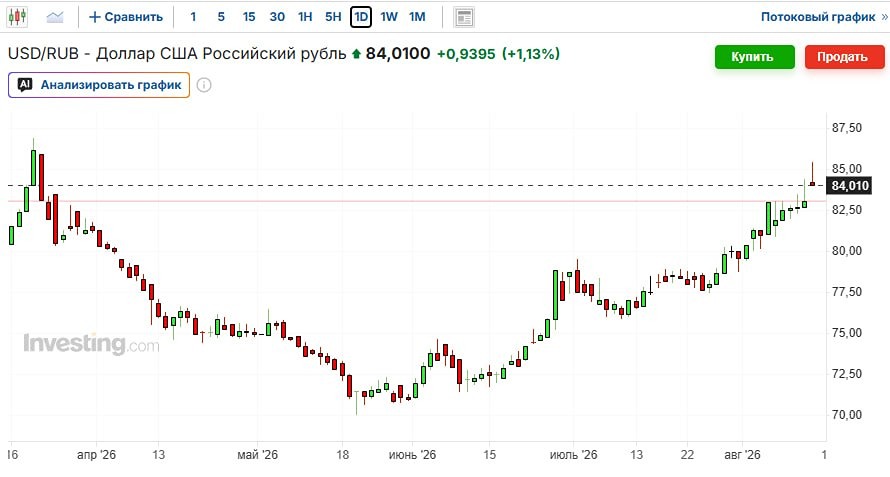Select the 5H timeframe

pyautogui.click(x=333, y=17)
